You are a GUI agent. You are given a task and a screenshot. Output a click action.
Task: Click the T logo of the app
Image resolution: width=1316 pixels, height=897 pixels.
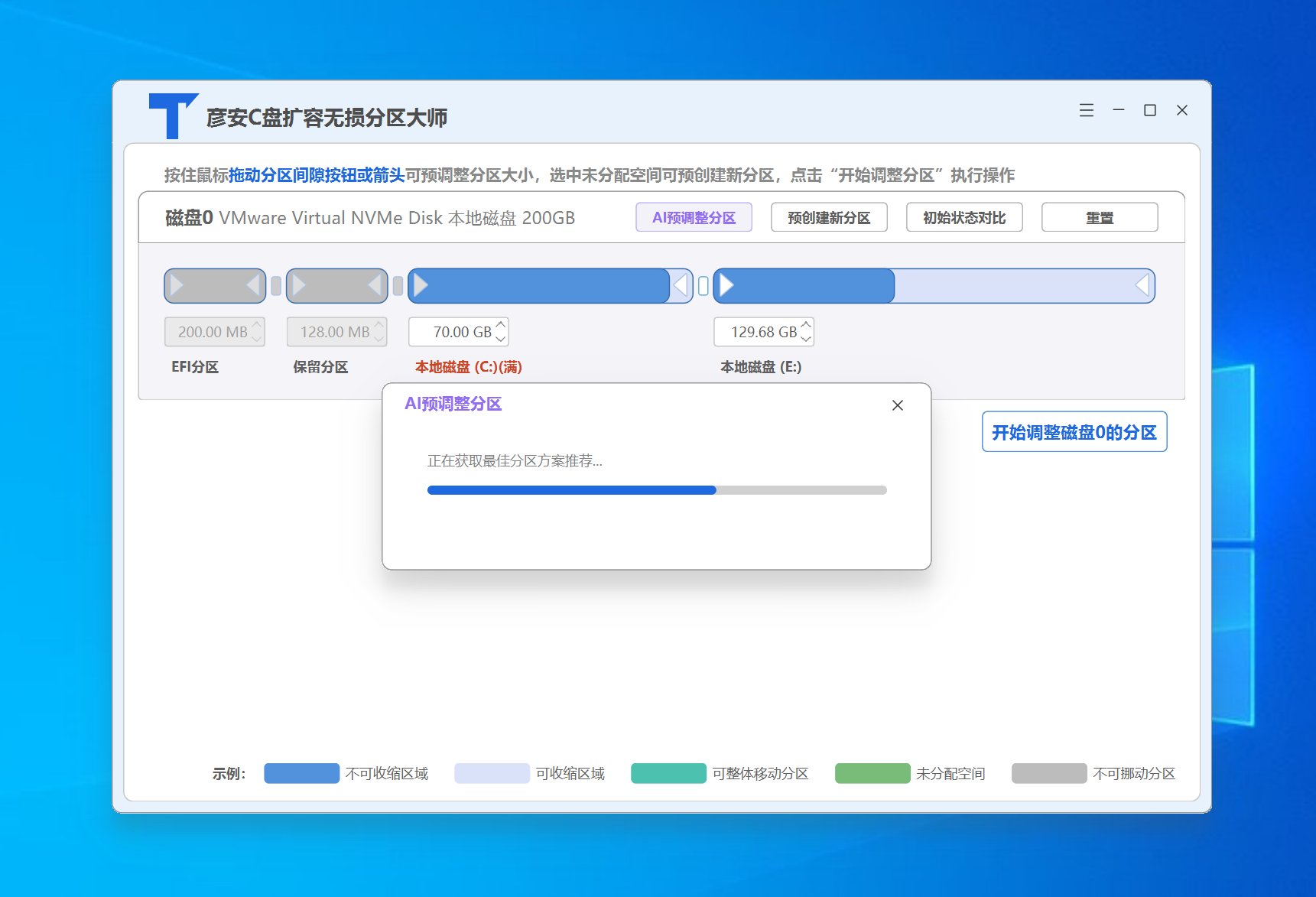tap(174, 116)
